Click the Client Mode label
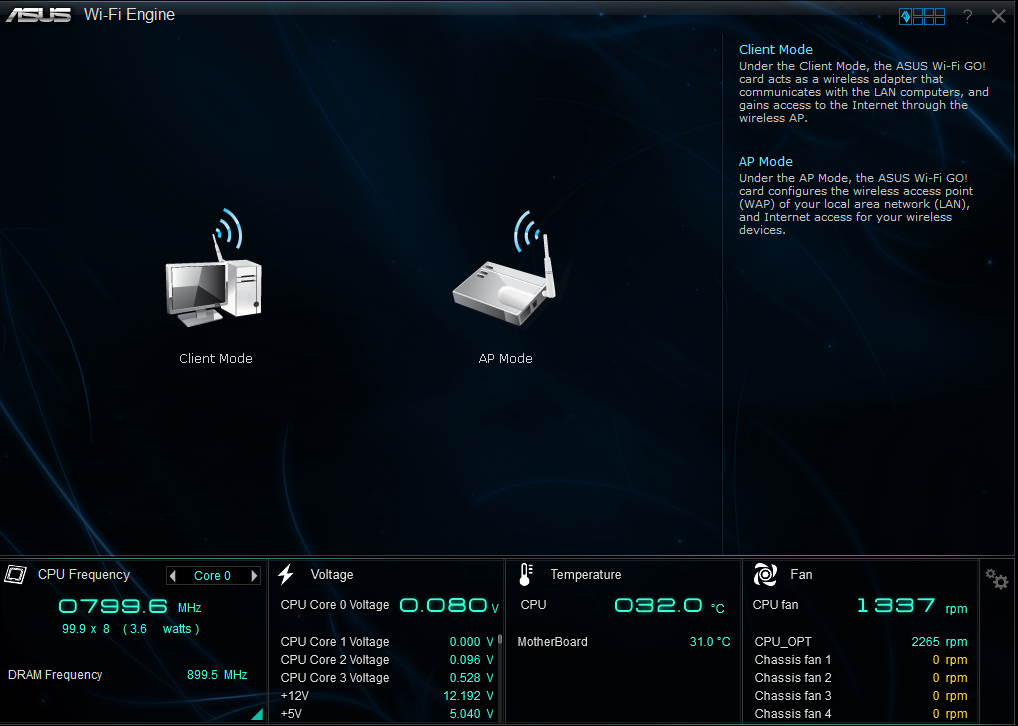This screenshot has width=1018, height=726. (x=216, y=359)
